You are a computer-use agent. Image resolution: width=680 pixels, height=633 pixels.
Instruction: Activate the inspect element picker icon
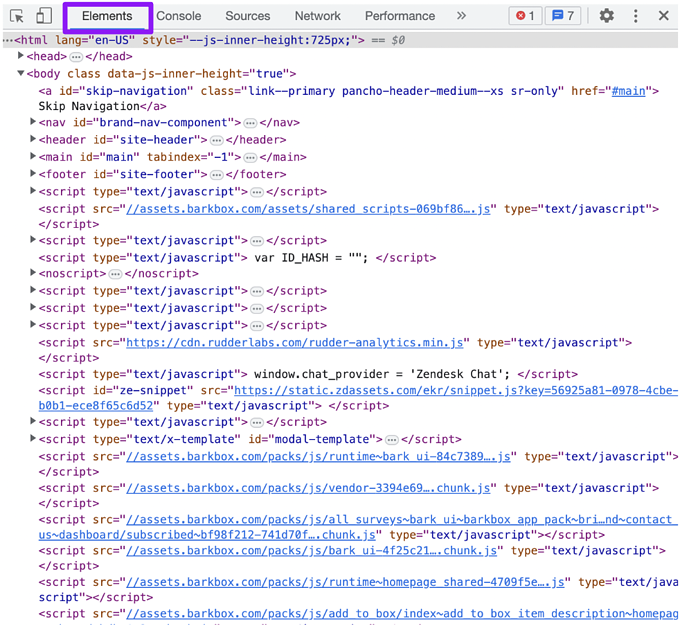pos(17,16)
